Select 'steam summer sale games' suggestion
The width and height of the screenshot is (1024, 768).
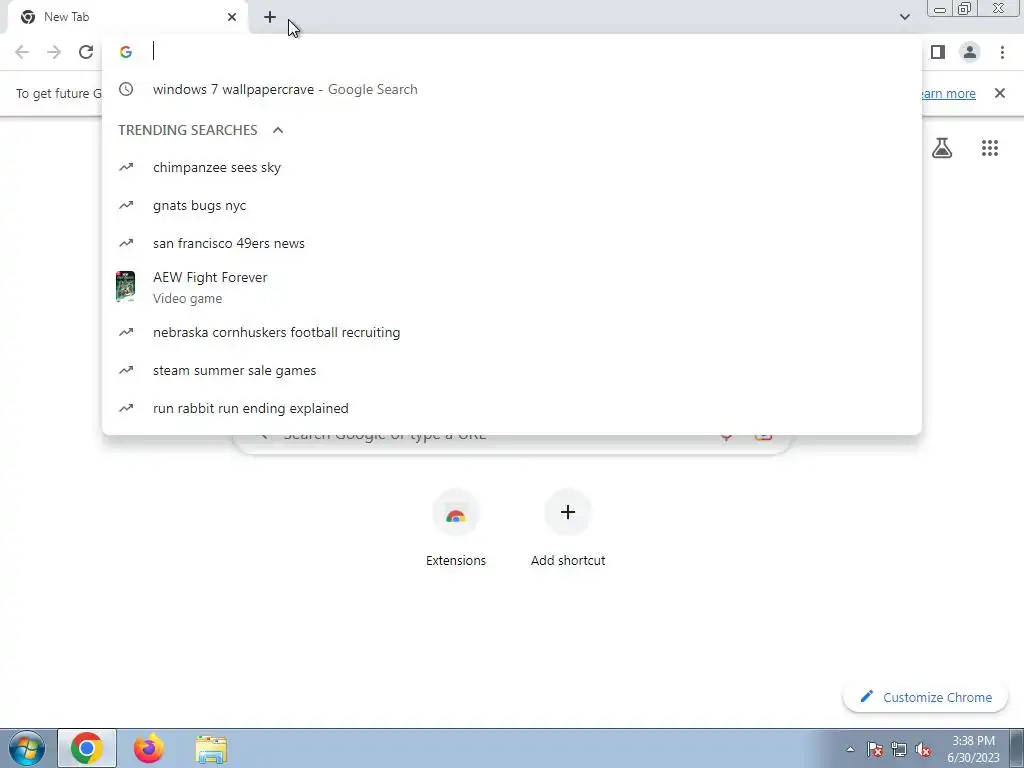(x=512, y=370)
